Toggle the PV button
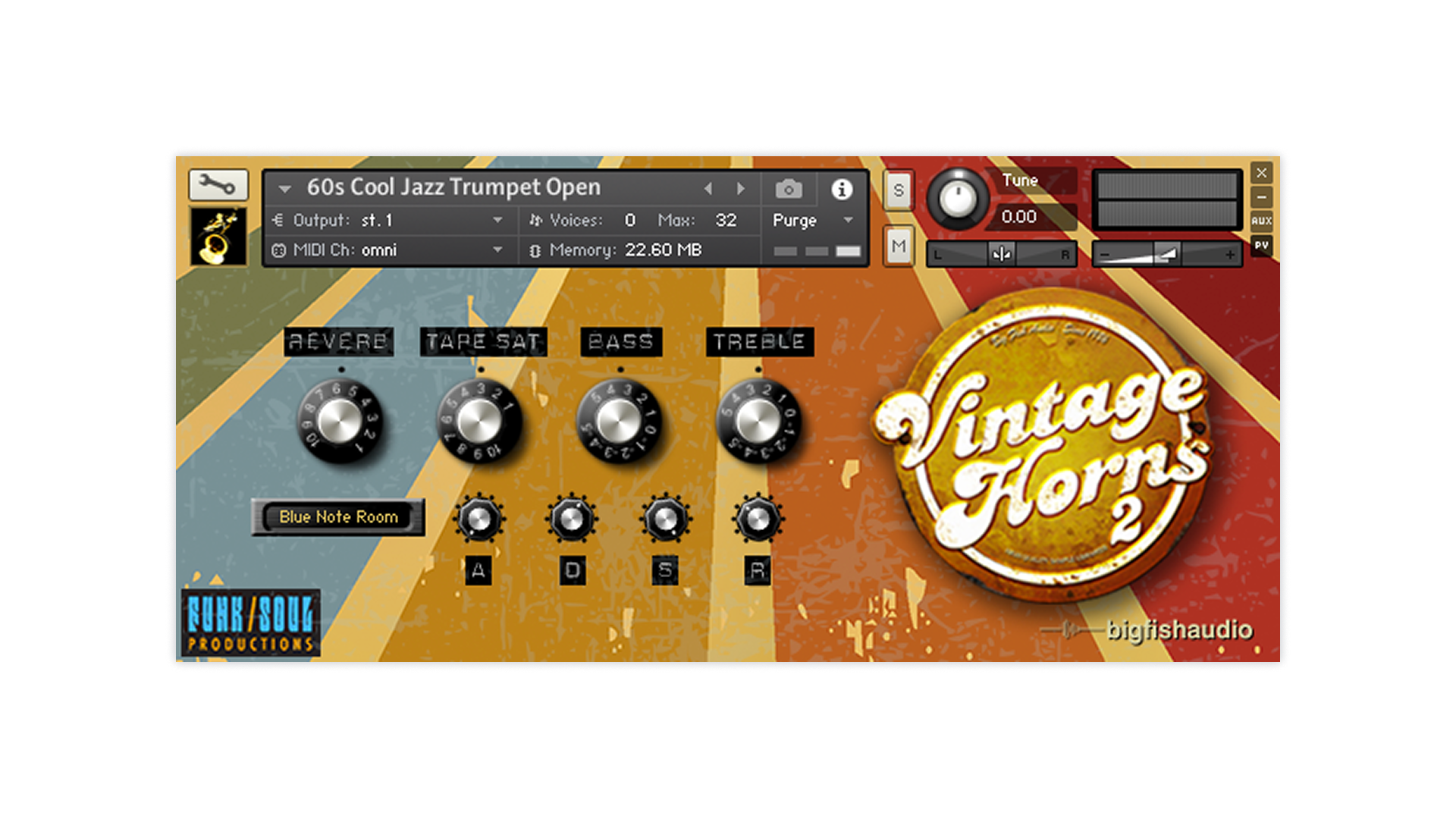This screenshot has height=819, width=1456. tap(1261, 245)
